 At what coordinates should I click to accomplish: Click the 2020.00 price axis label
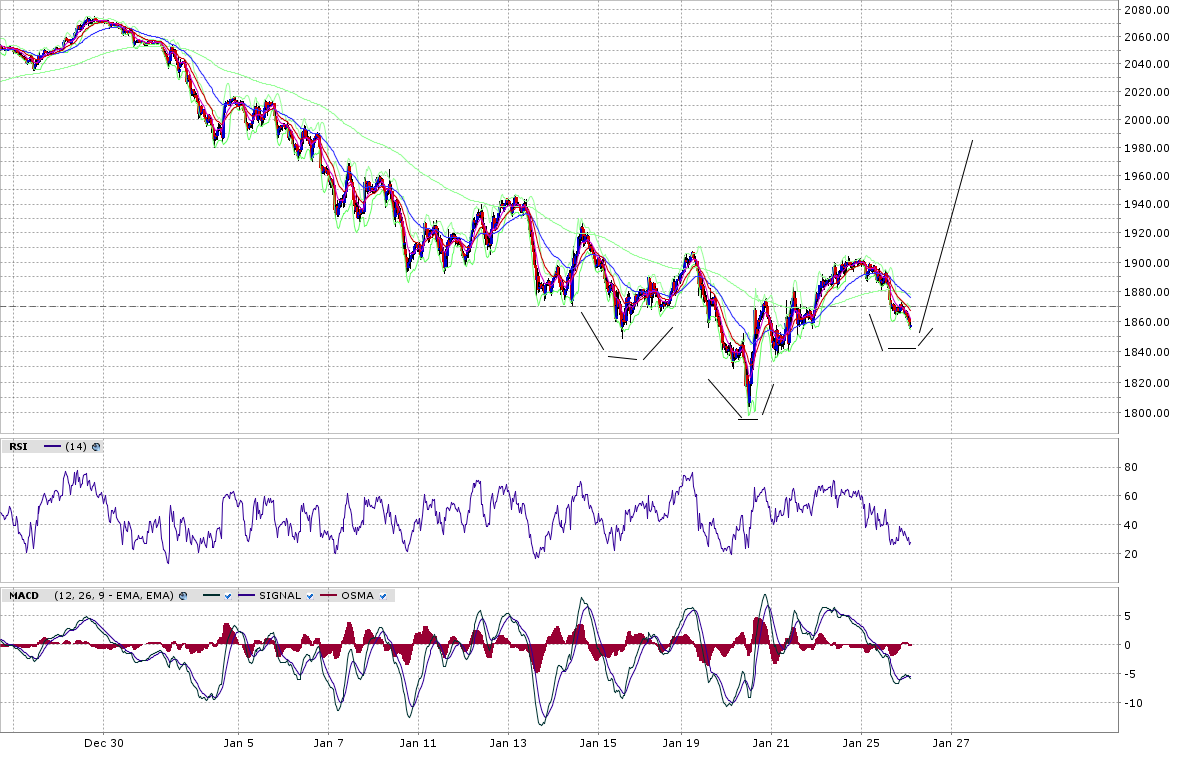(x=1146, y=92)
